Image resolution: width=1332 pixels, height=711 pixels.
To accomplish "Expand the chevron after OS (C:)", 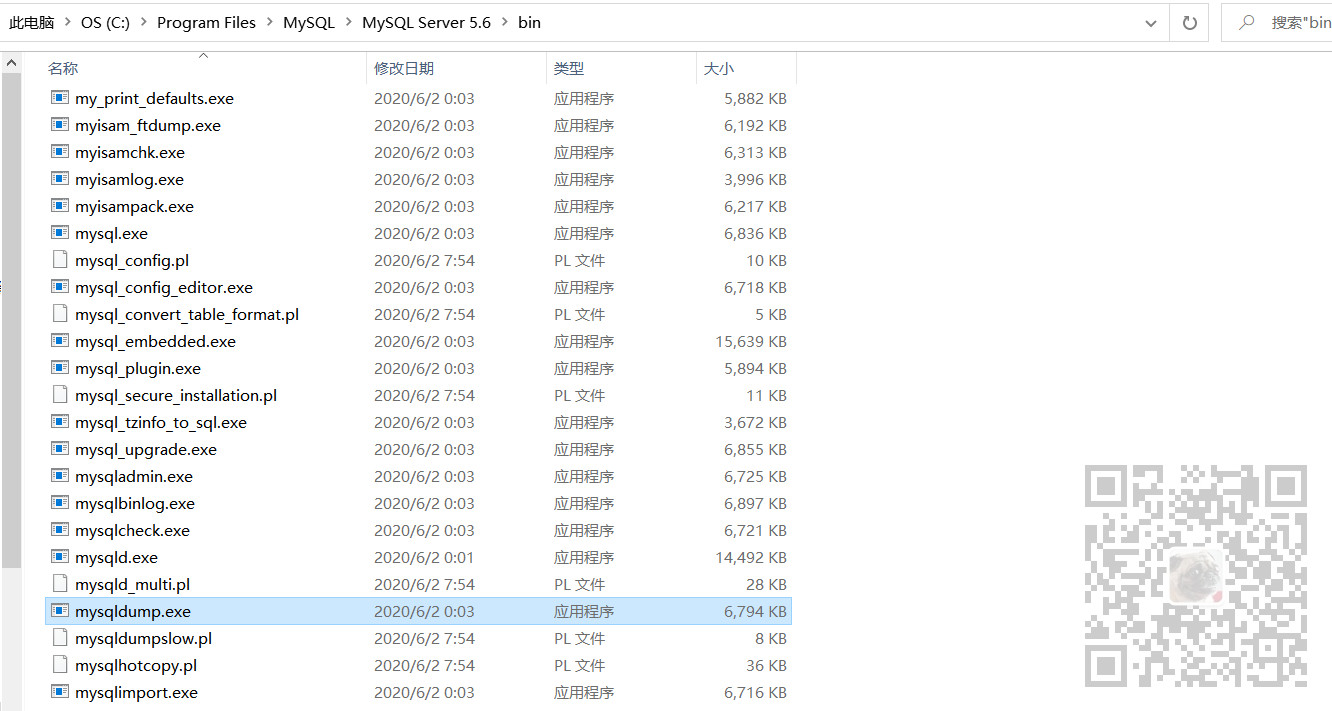I will tap(143, 22).
